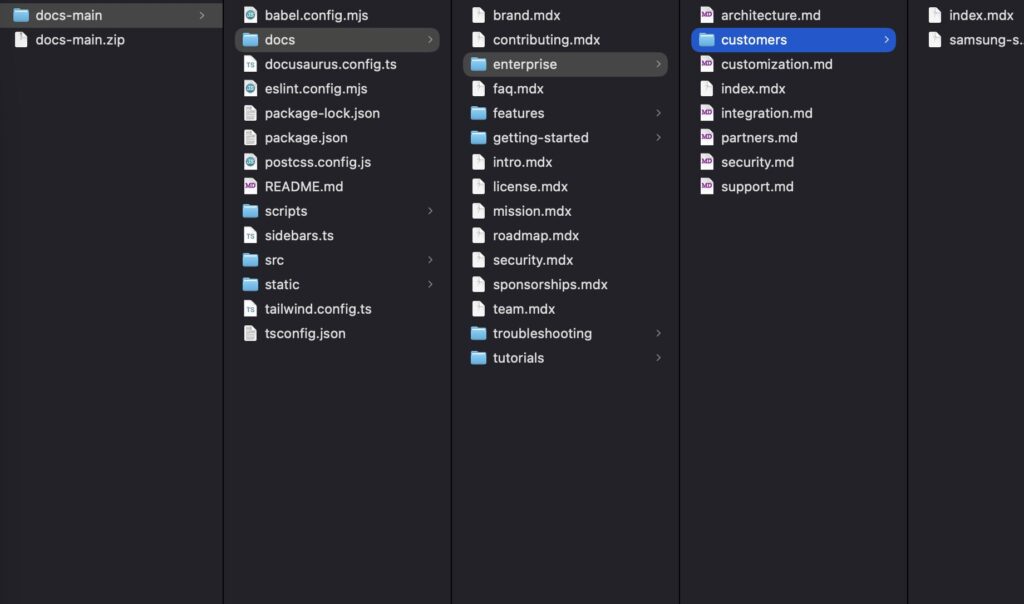Viewport: 1024px width, 604px height.
Task: Select the postcss.config.js file icon
Action: coord(250,162)
